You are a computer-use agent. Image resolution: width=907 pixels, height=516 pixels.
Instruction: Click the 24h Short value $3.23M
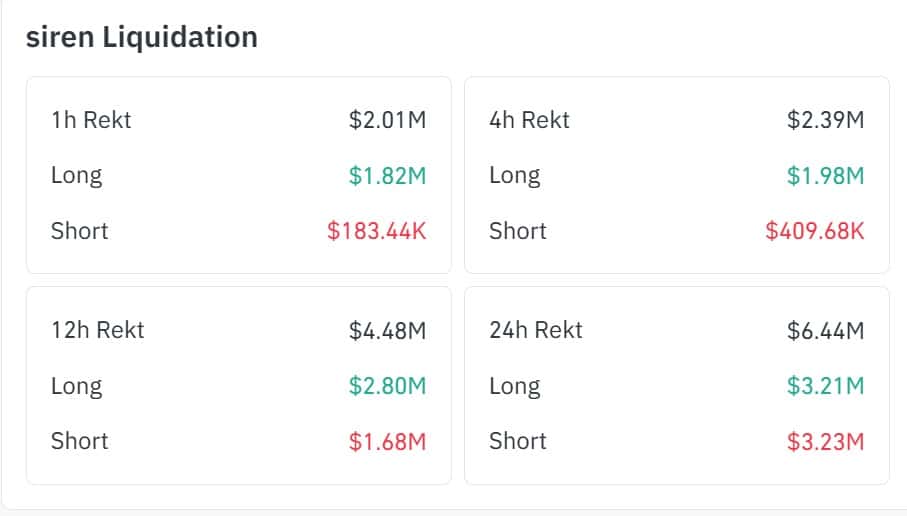point(825,441)
